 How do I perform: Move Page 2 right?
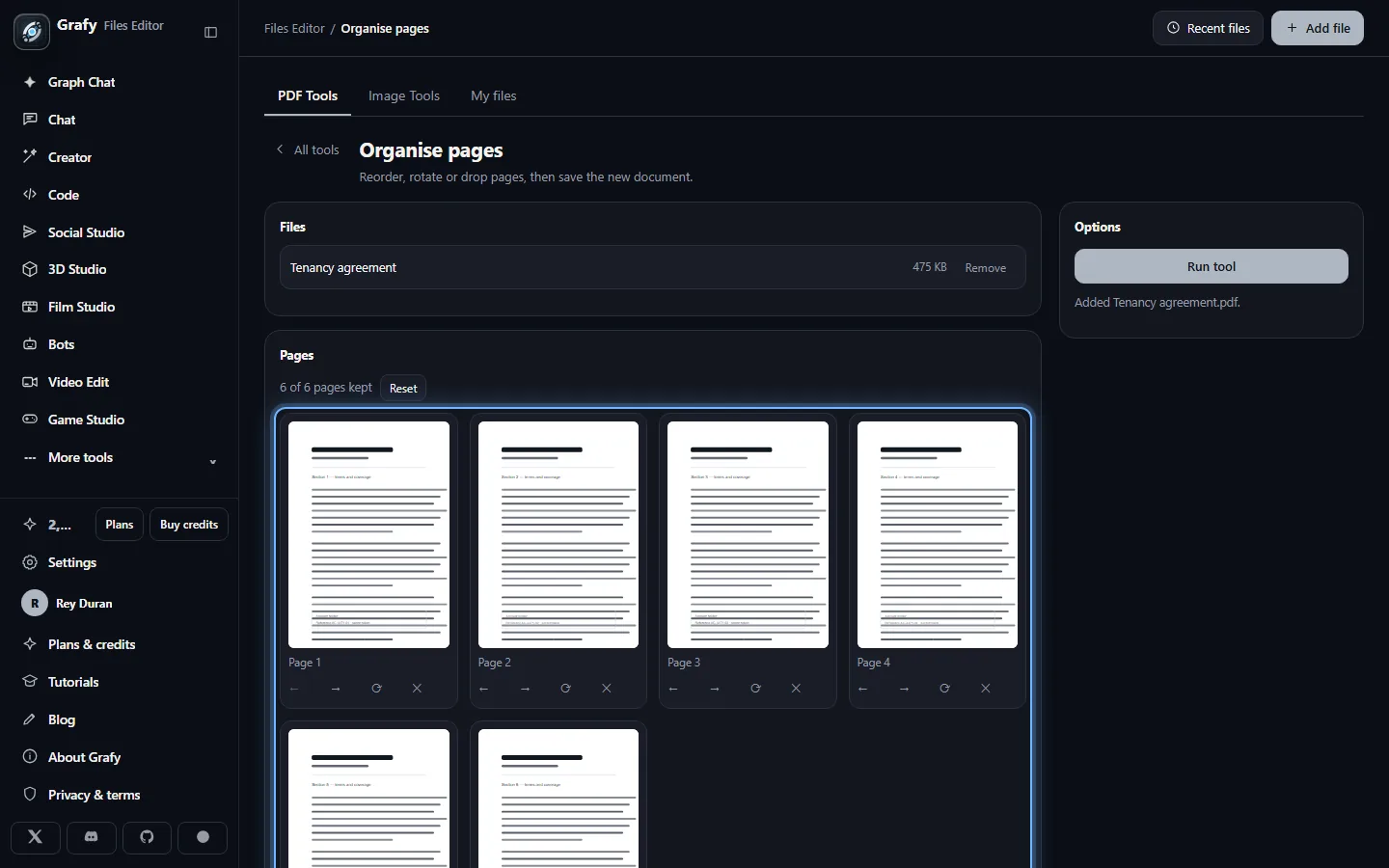525,689
